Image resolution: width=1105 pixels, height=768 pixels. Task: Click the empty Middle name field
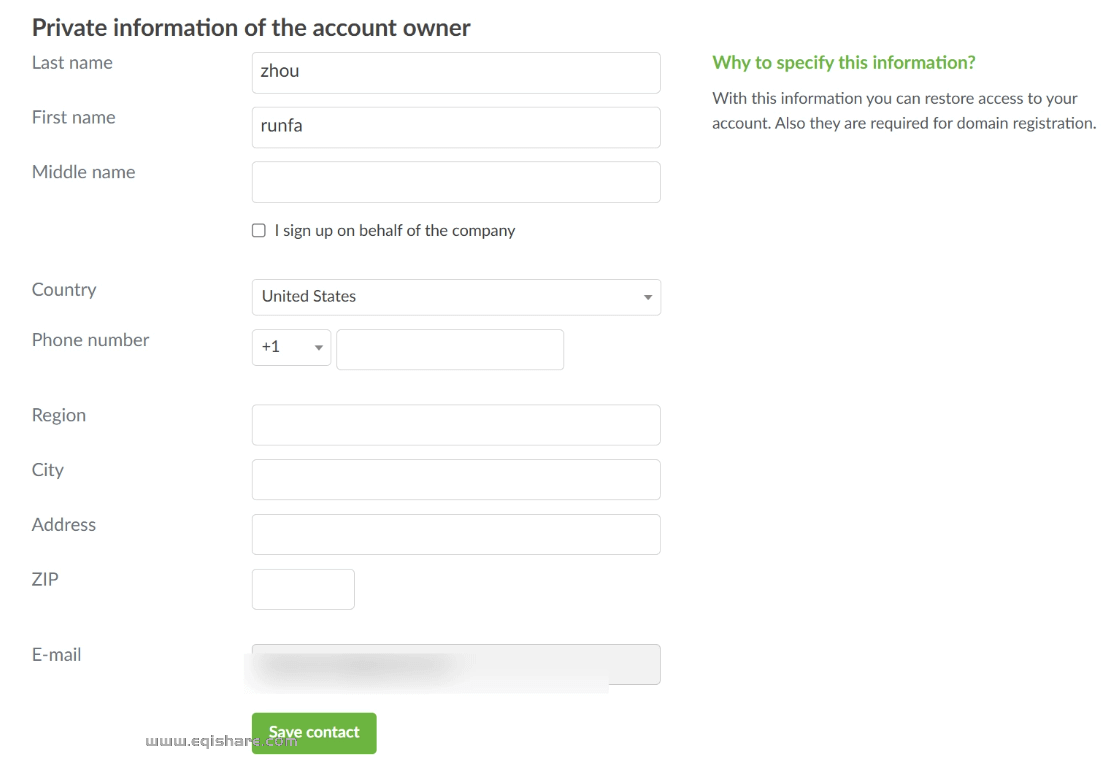tap(455, 182)
